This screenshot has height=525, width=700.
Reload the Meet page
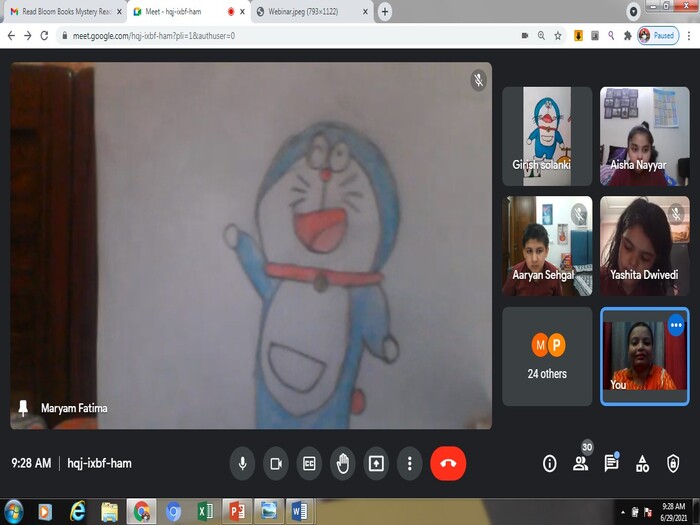coord(44,36)
